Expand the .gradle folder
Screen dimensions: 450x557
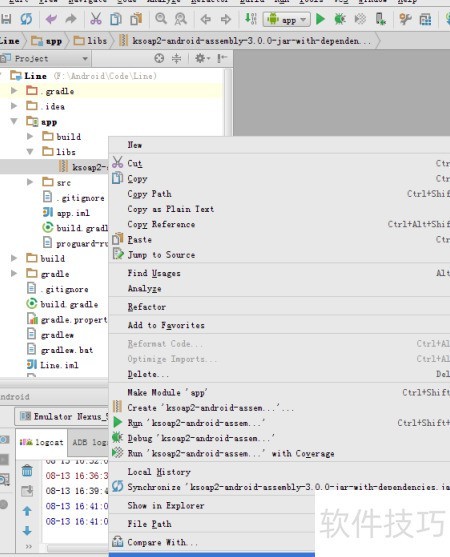tap(14, 91)
